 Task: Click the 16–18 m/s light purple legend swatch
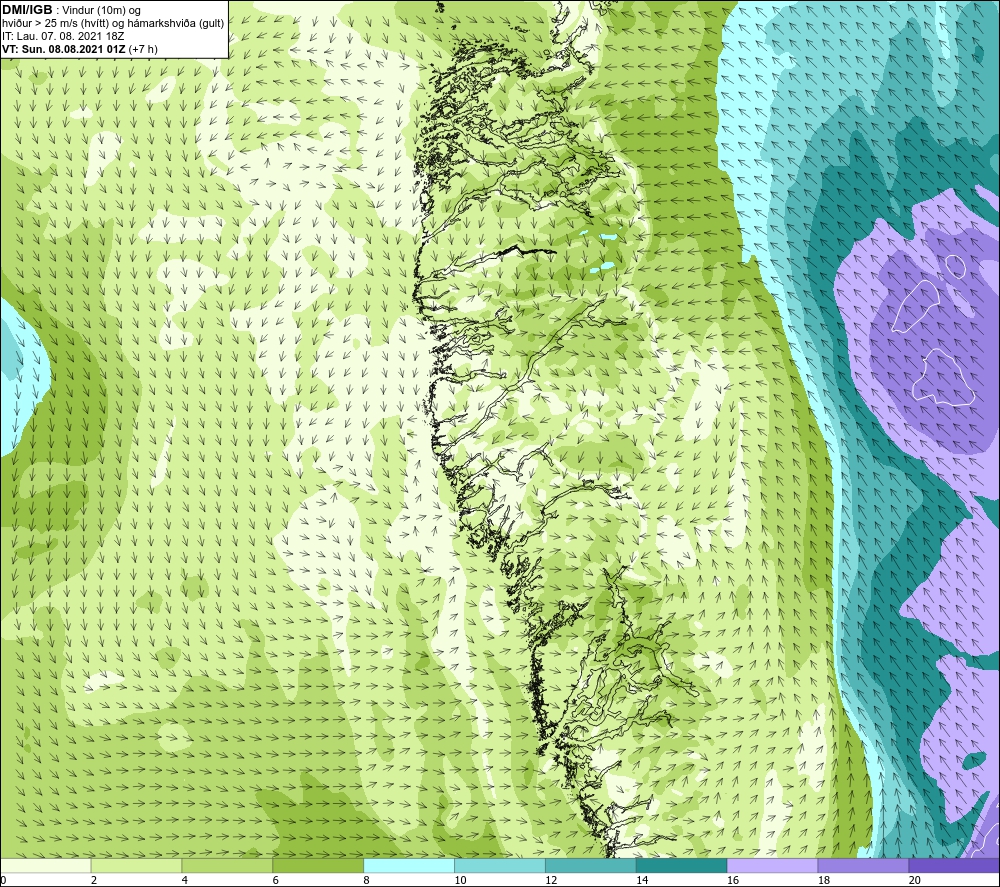point(772,865)
